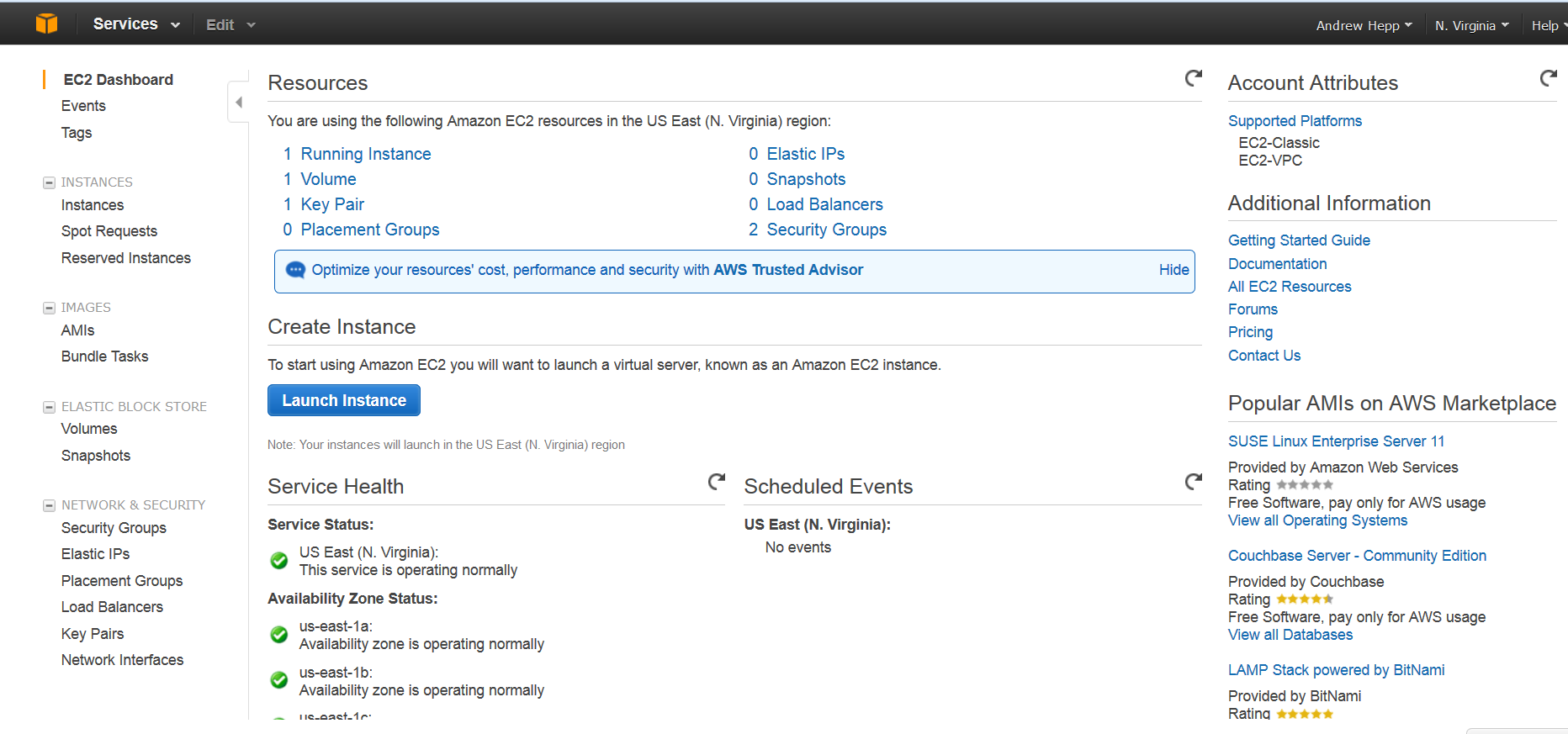The image size is (1568, 734).
Task: Open the AWS Trusted Advisor link
Action: [x=788, y=270]
